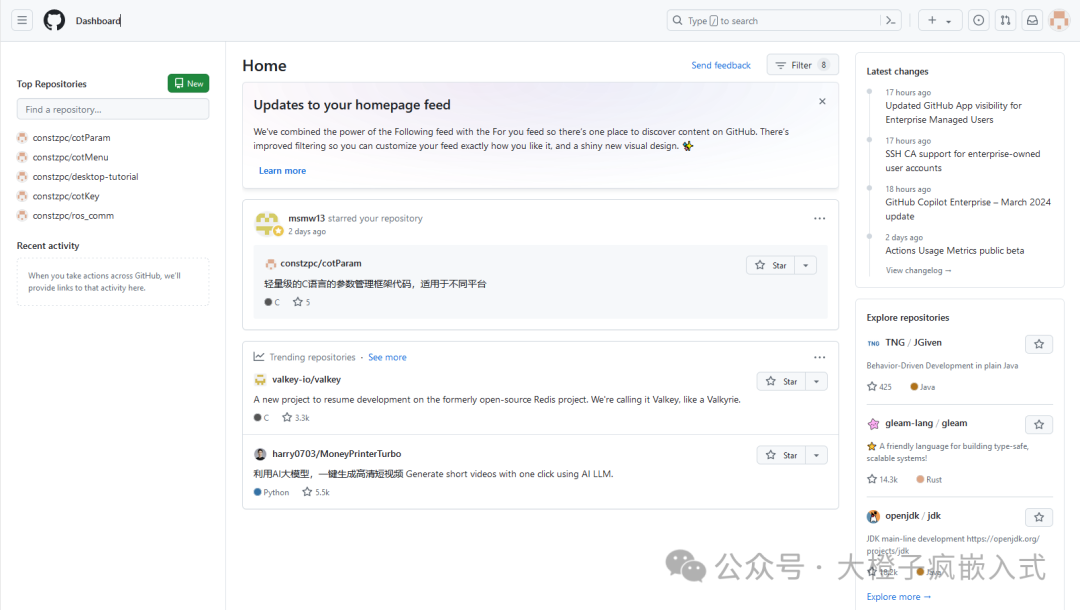Star the TNG/JGiven repository
This screenshot has height=610, width=1080.
[1039, 344]
